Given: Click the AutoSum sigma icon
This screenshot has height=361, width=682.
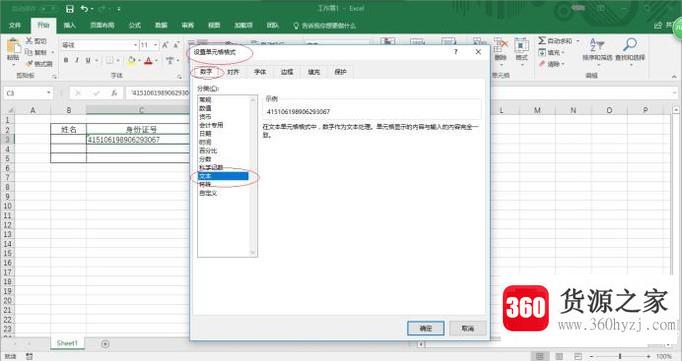Looking at the screenshot, I should [x=542, y=40].
